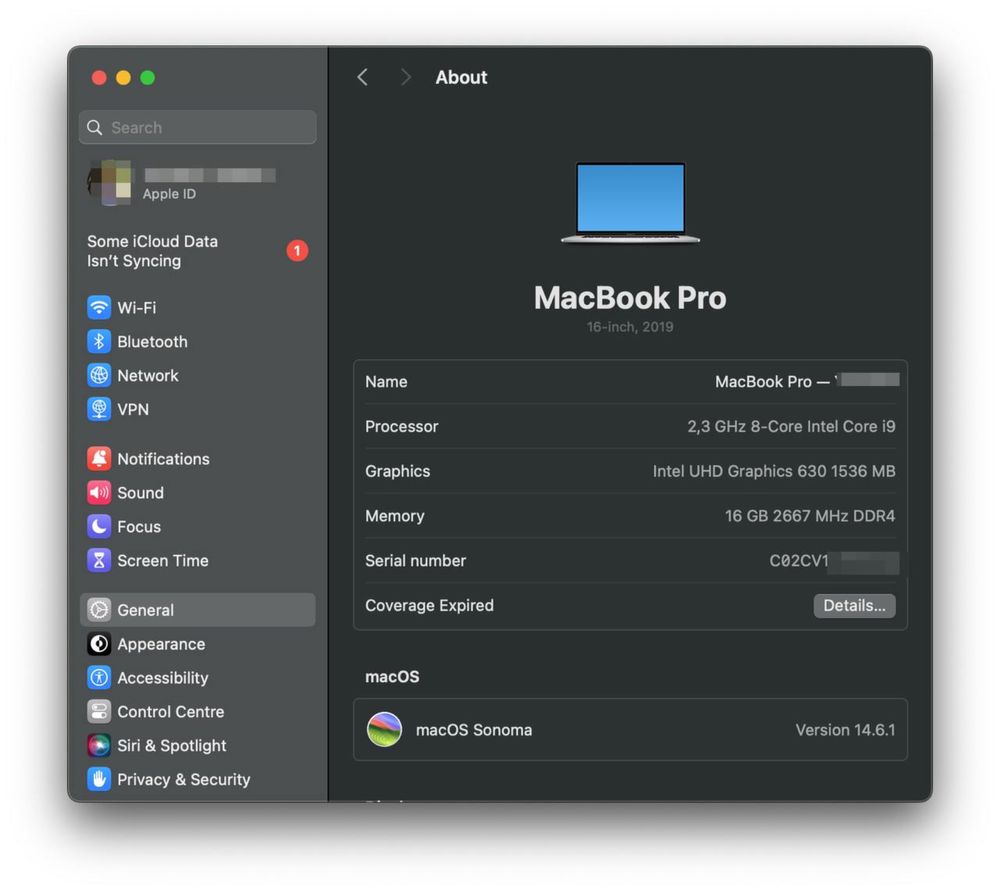Click the macOS Sonoma label
The height and width of the screenshot is (892, 1000).
474,729
